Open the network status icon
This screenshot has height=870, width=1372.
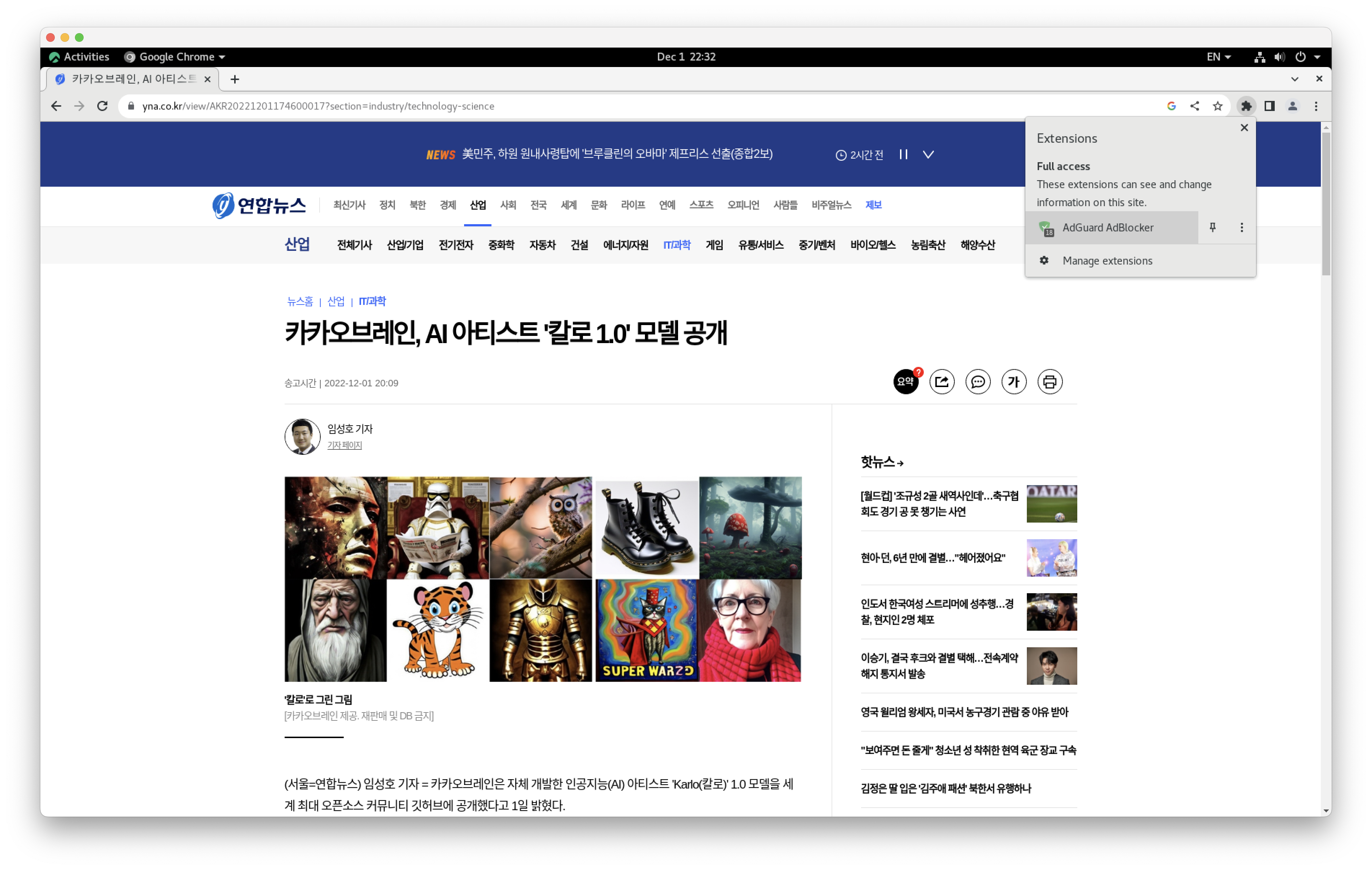(x=1259, y=57)
